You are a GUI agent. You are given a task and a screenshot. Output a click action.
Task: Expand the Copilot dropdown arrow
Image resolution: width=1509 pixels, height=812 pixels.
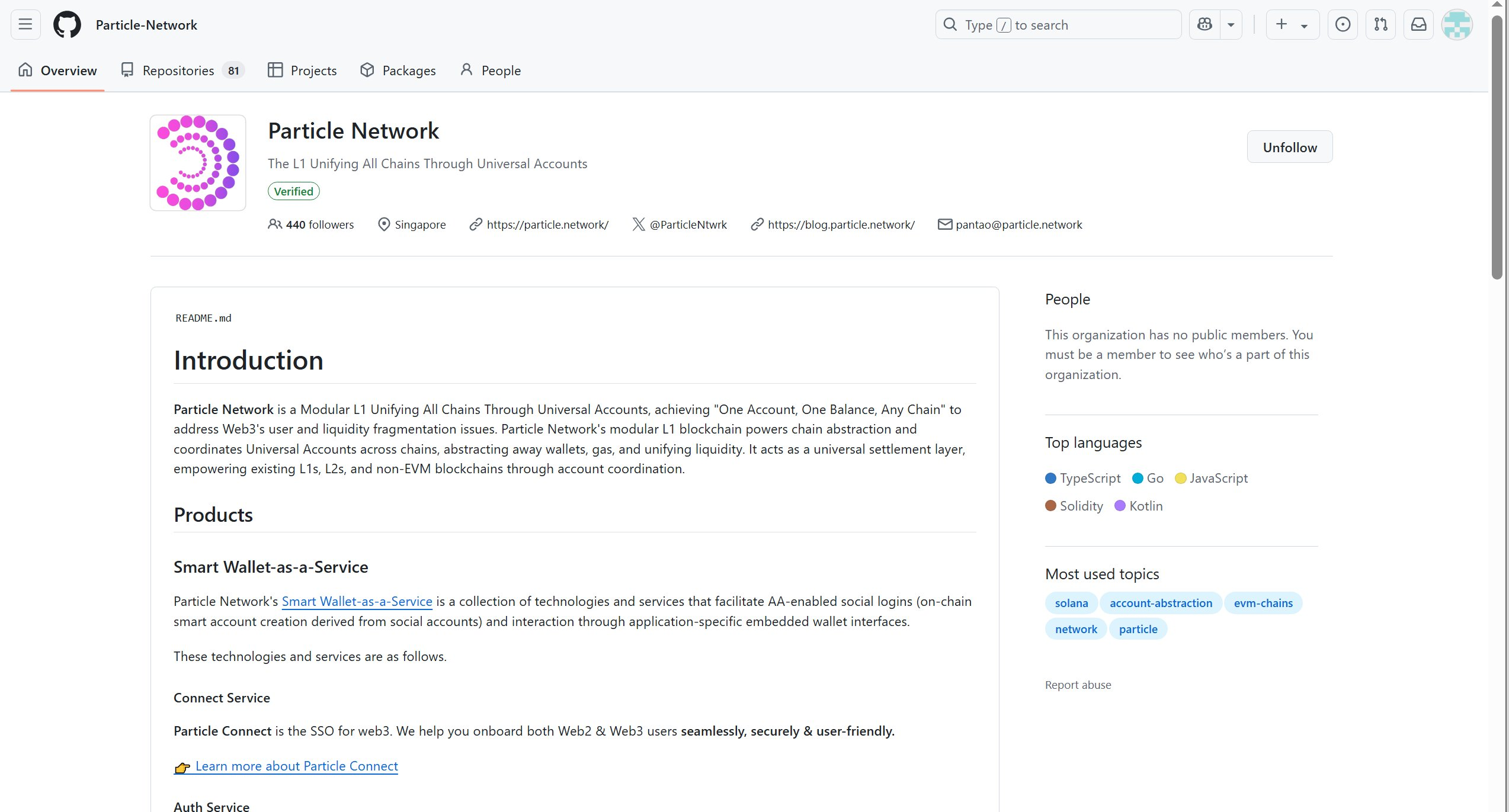coord(1231,25)
